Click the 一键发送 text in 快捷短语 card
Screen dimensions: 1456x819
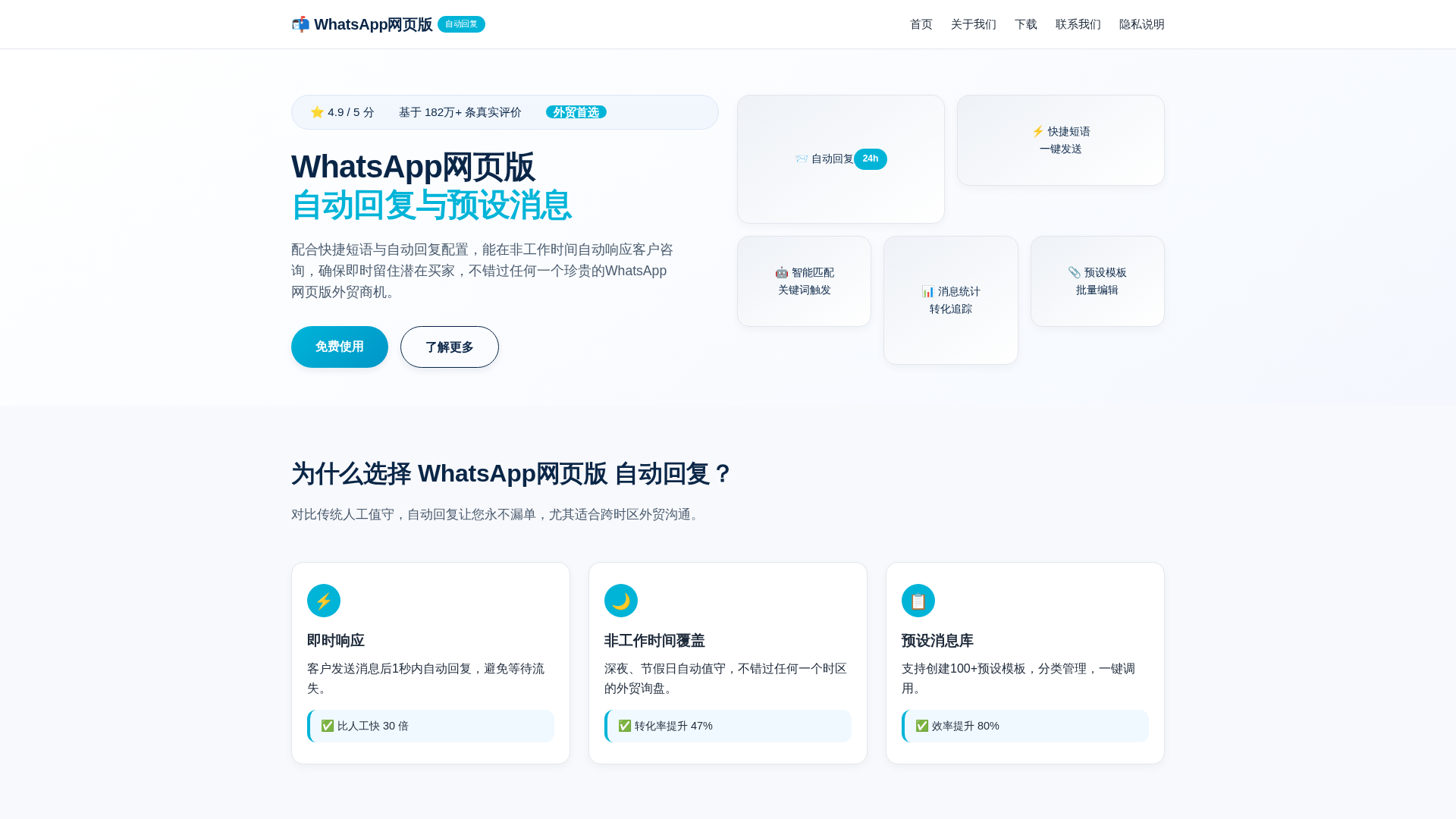(1061, 149)
